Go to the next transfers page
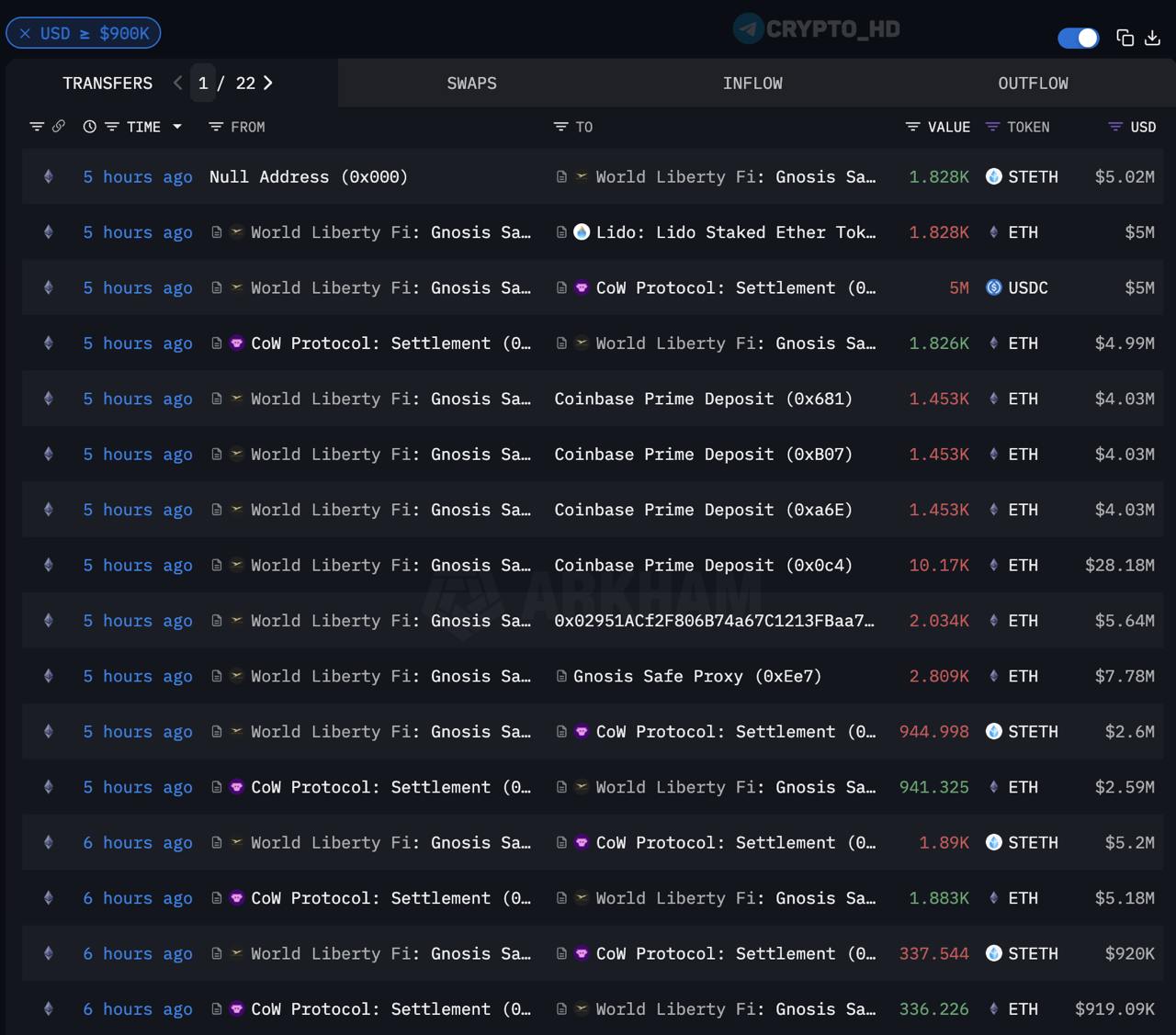This screenshot has height=1035, width=1176. point(267,83)
